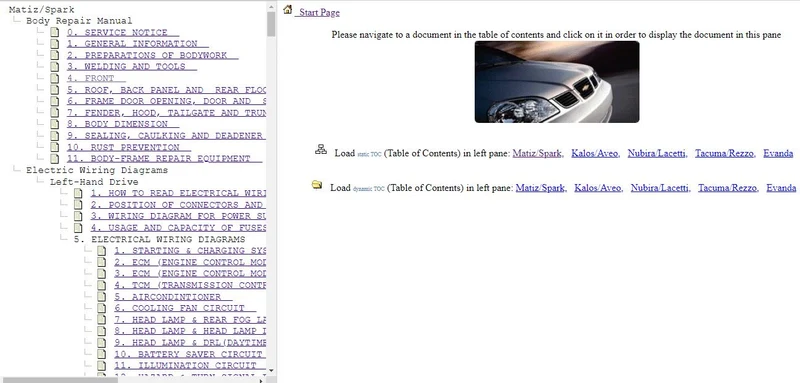Open '10. BATTERY SAVER CIRCUIT' diagram
The height and width of the screenshot is (383, 800).
click(190, 354)
